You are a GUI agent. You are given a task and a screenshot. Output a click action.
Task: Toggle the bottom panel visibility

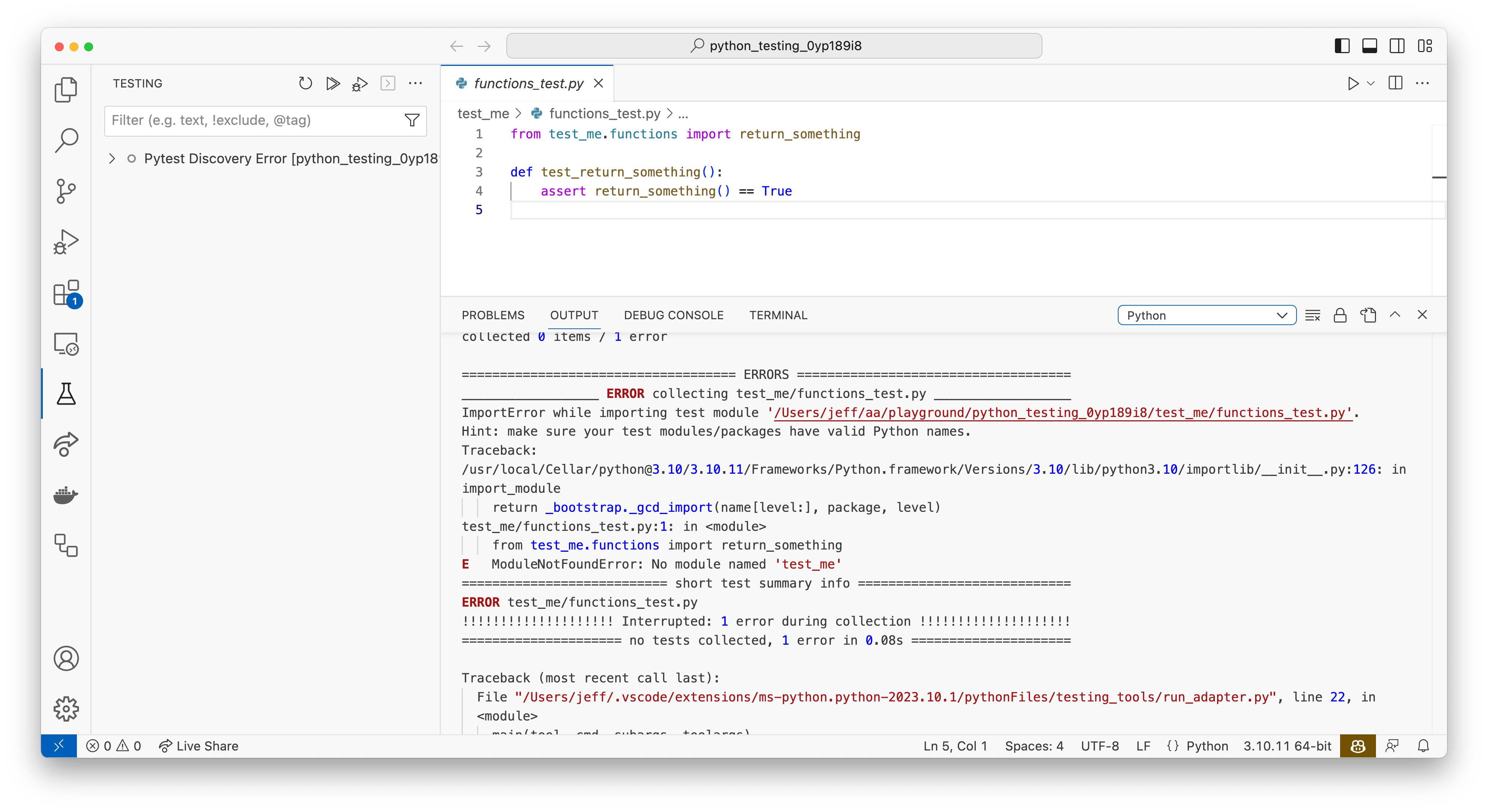point(1370,46)
